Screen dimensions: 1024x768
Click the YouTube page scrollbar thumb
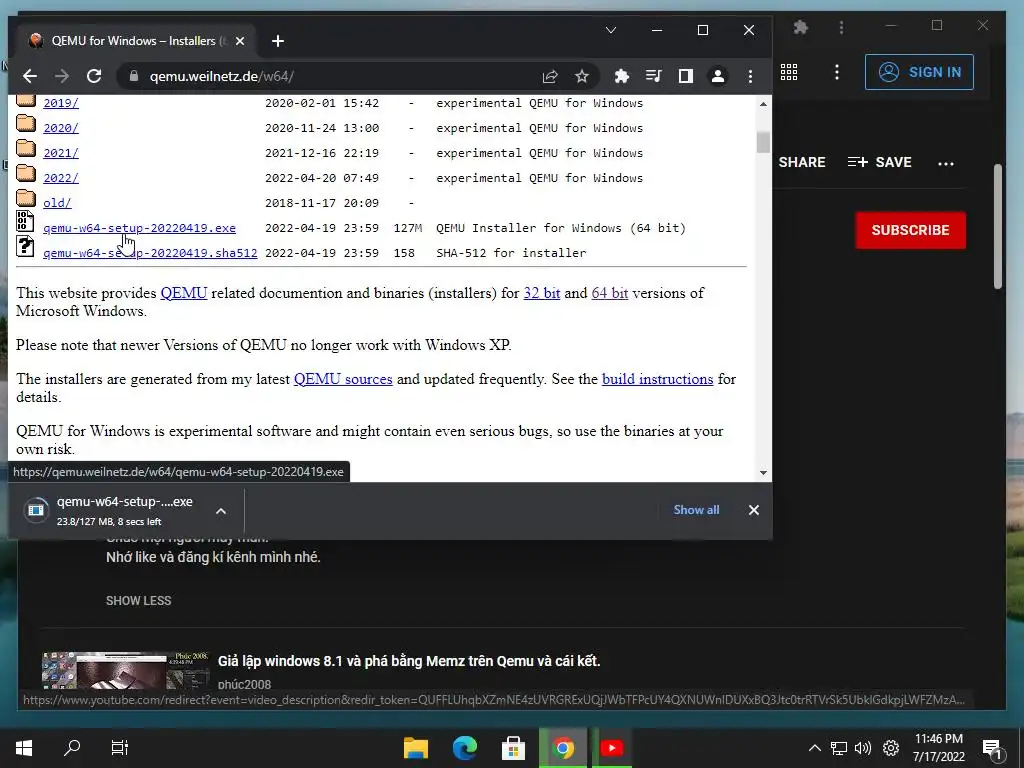tap(997, 226)
